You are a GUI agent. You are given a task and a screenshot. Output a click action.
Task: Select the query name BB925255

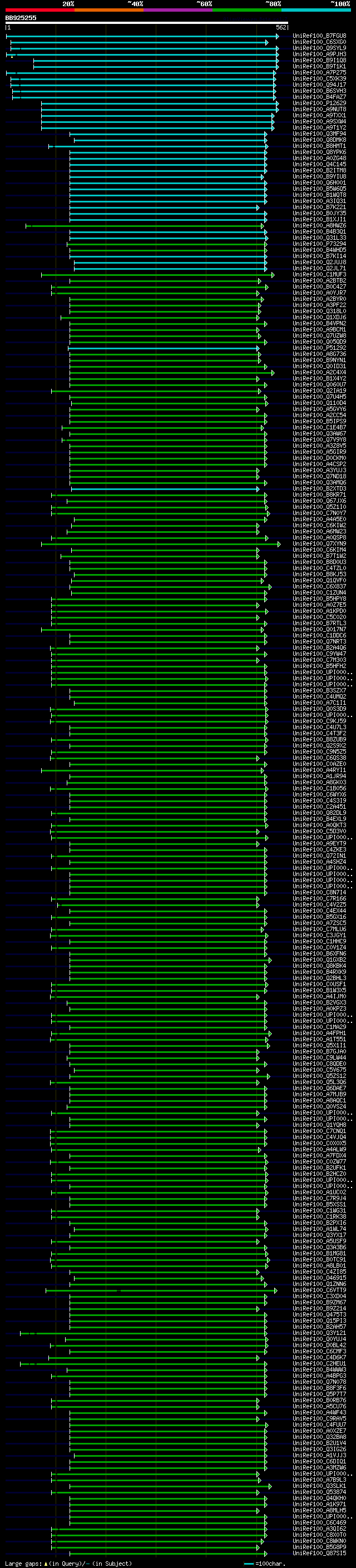tap(21, 18)
